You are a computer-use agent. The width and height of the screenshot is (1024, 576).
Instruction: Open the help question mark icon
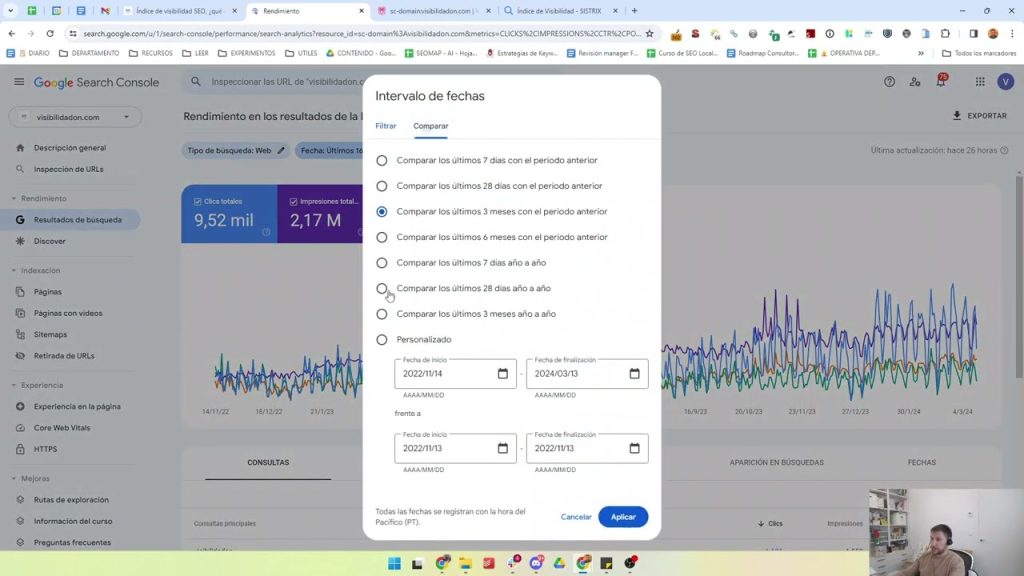[889, 82]
